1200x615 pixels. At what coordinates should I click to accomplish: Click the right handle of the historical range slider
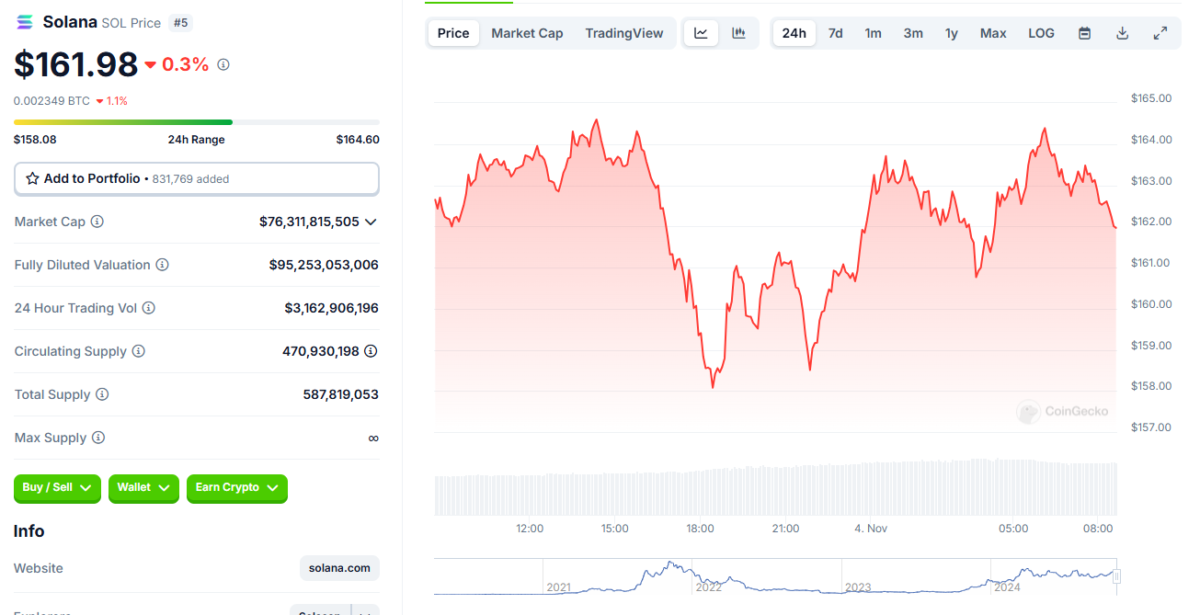click(x=1117, y=576)
